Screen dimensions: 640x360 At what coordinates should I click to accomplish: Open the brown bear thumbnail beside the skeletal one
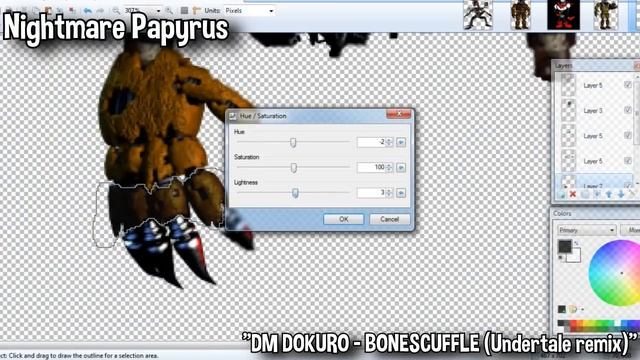(521, 15)
